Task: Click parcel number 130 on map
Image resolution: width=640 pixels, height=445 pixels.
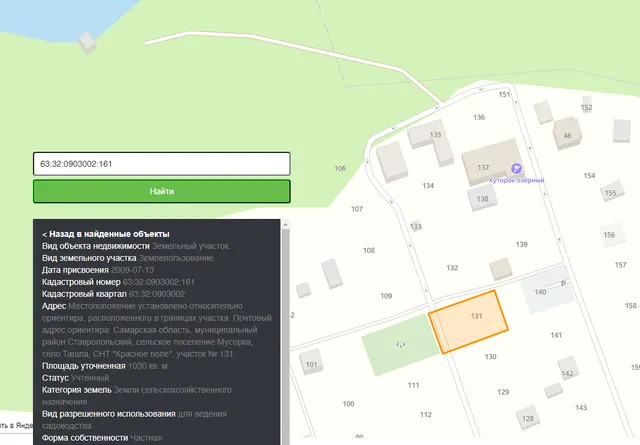Action: pos(490,356)
